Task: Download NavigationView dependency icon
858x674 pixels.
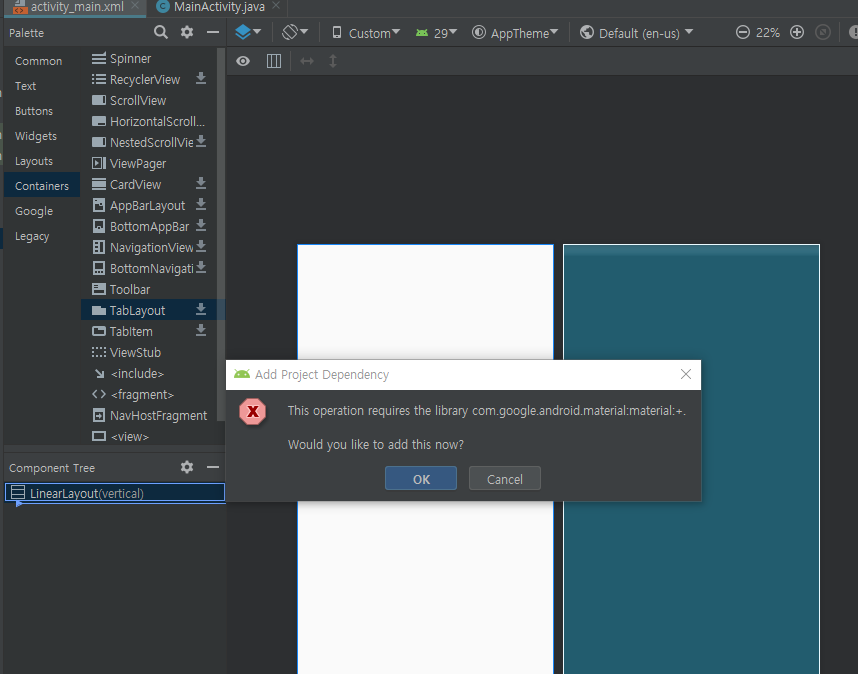Action: click(x=201, y=247)
